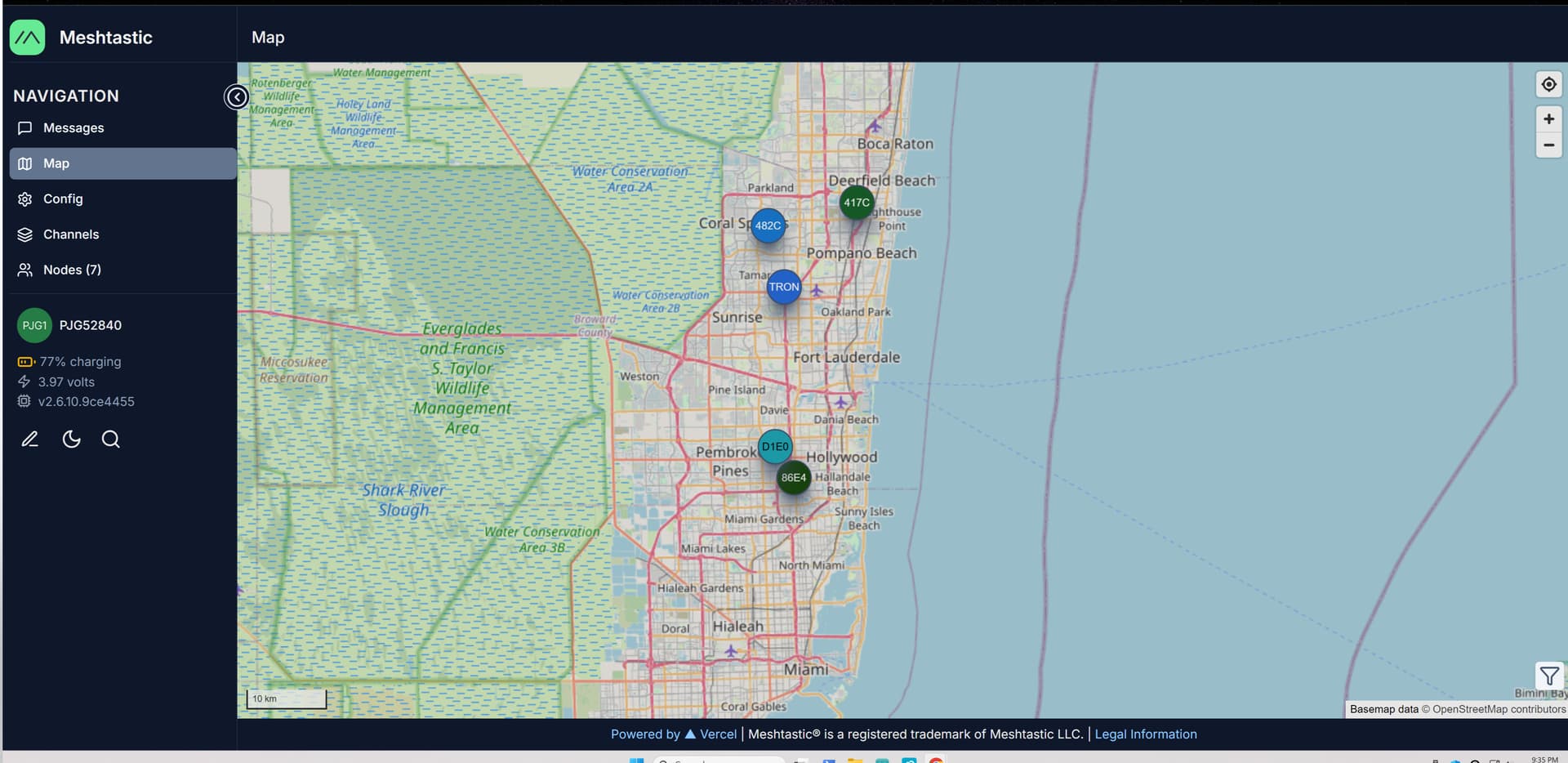Viewport: 1568px width, 763px height.
Task: Click the Shark River Slough map label
Action: point(404,500)
